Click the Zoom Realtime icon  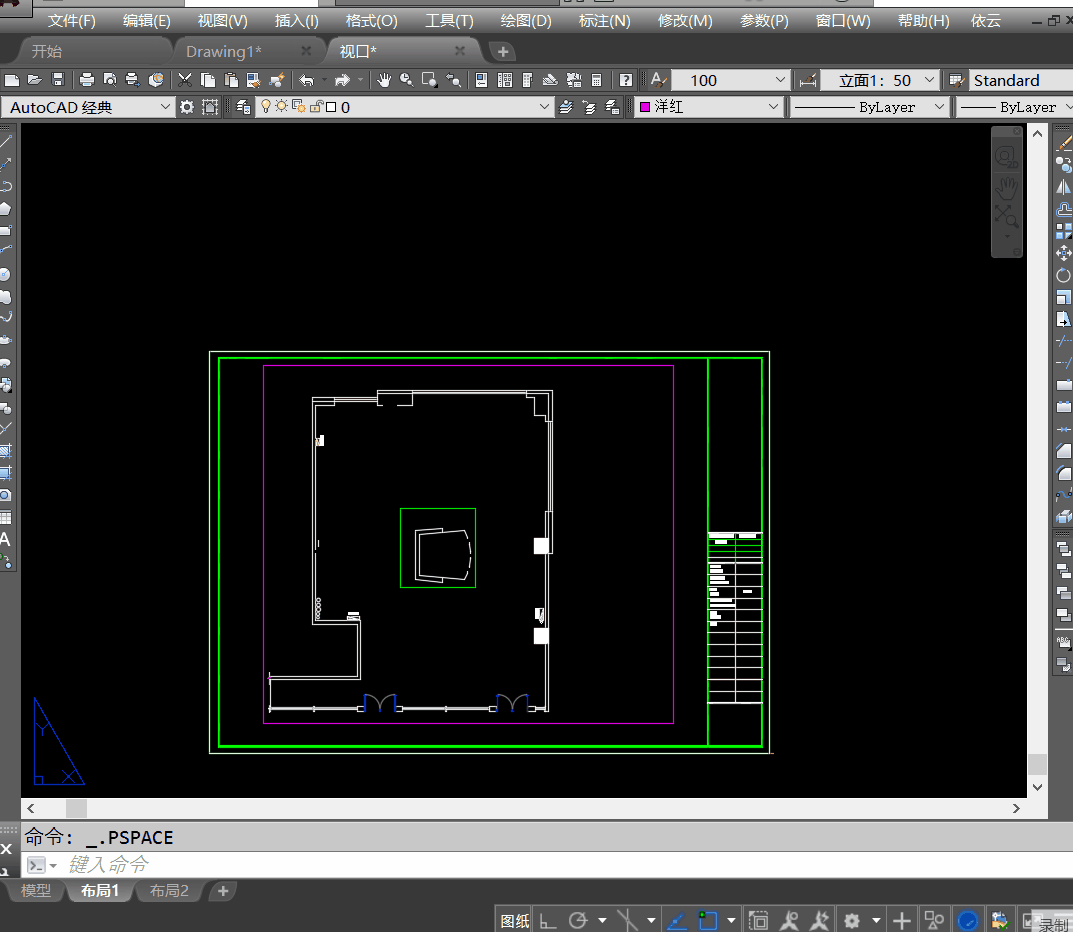click(x=406, y=80)
